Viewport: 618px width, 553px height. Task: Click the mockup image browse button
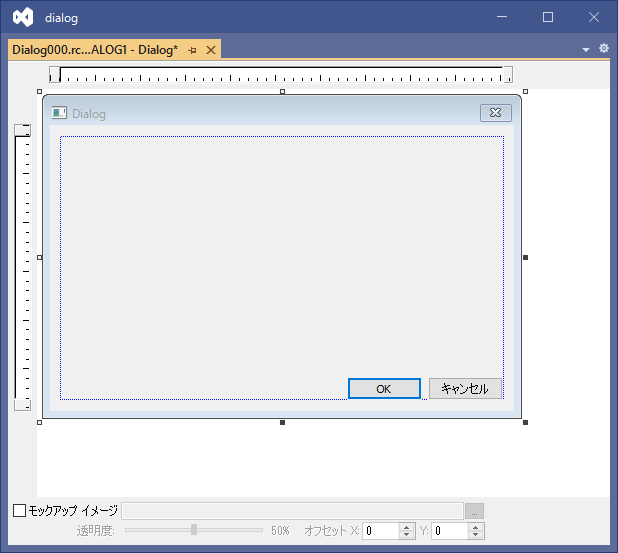[x=475, y=511]
